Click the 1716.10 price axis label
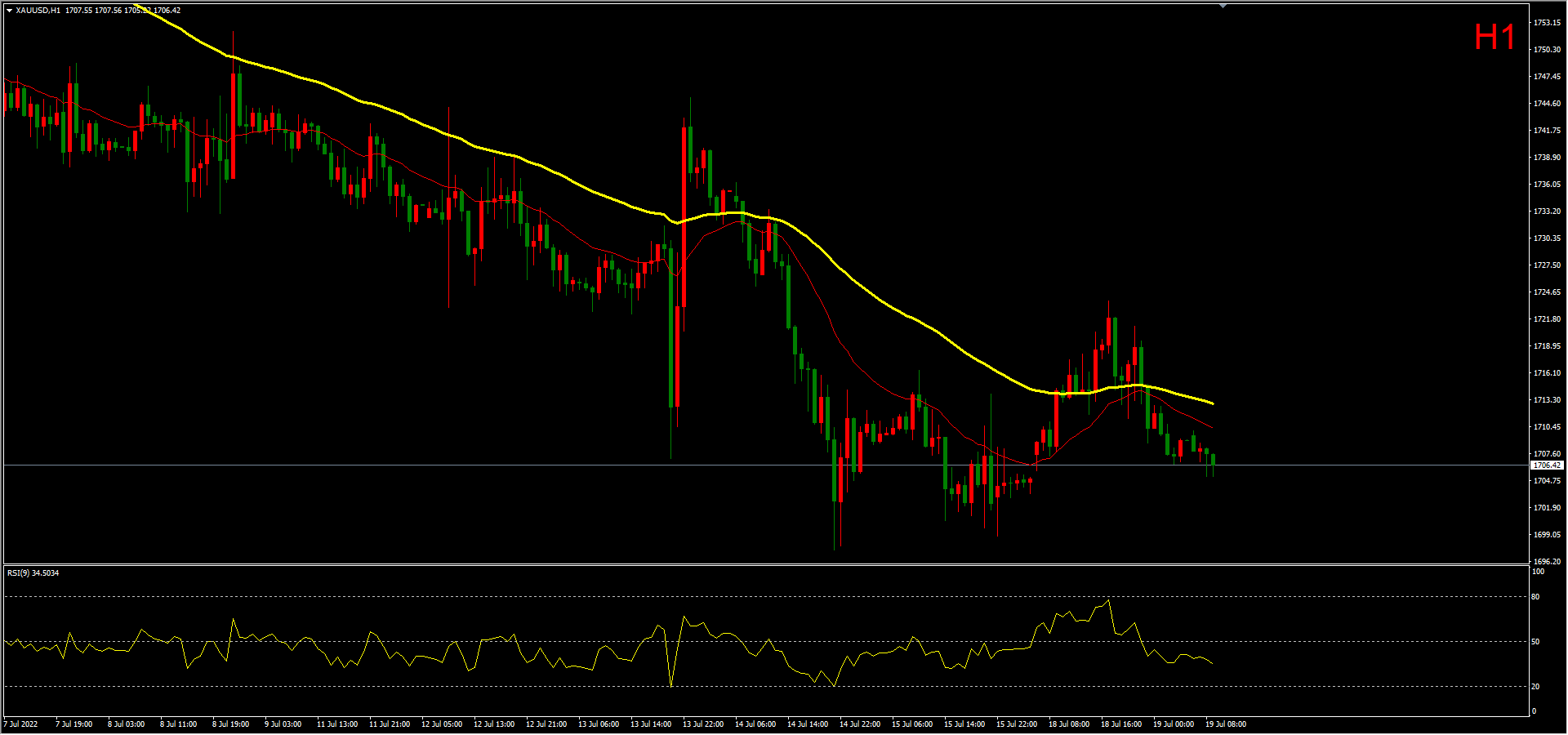 coord(1547,373)
